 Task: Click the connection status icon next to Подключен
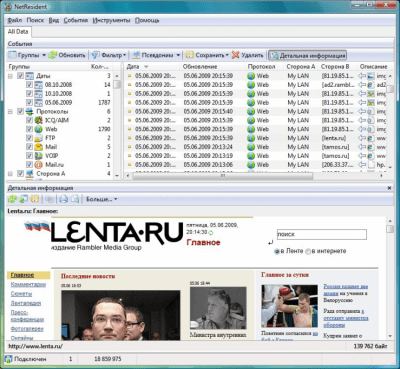pyautogui.click(x=8, y=359)
